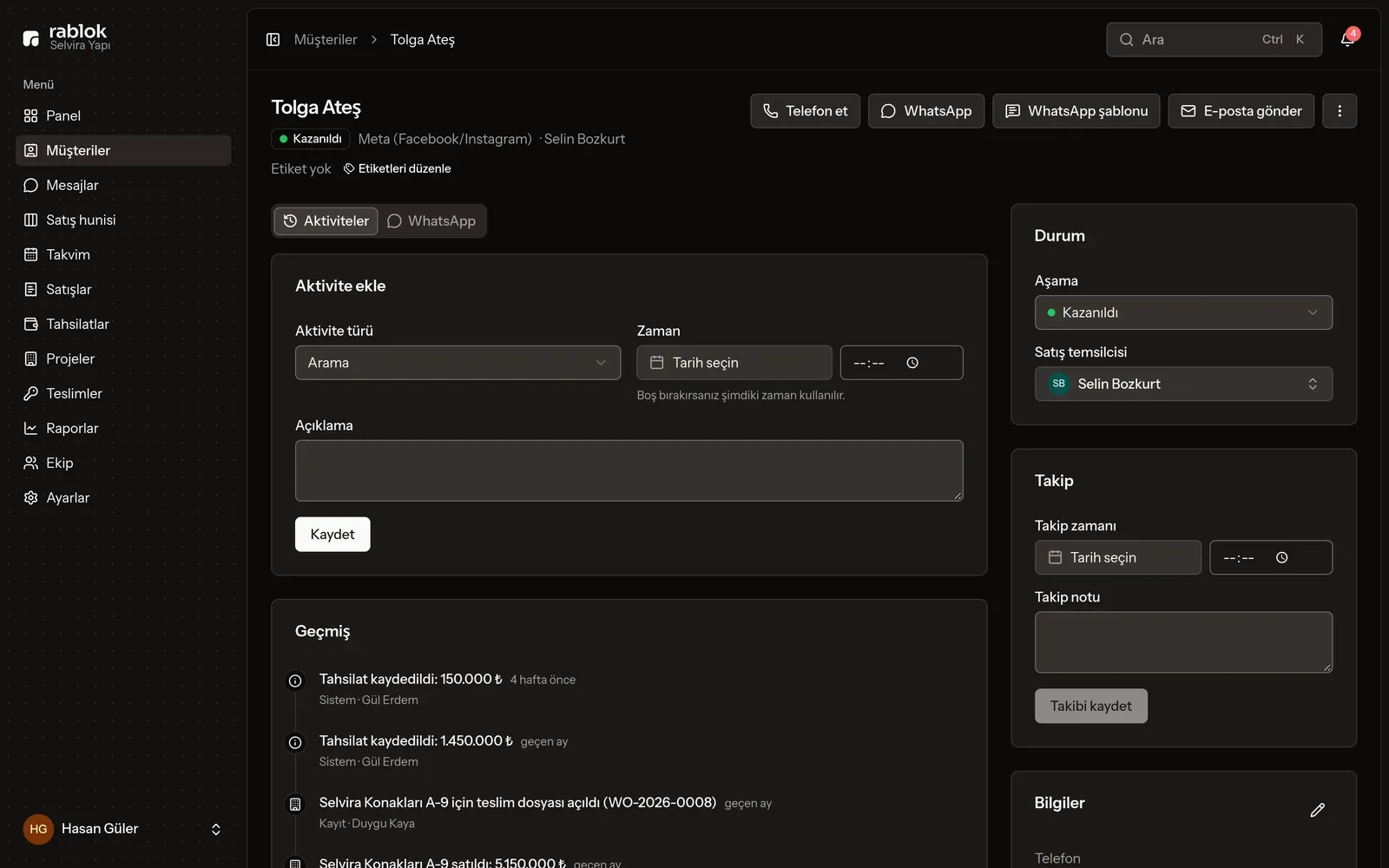Click the clock icon in Takip time field
The width and height of the screenshot is (1389, 868).
point(1282,557)
